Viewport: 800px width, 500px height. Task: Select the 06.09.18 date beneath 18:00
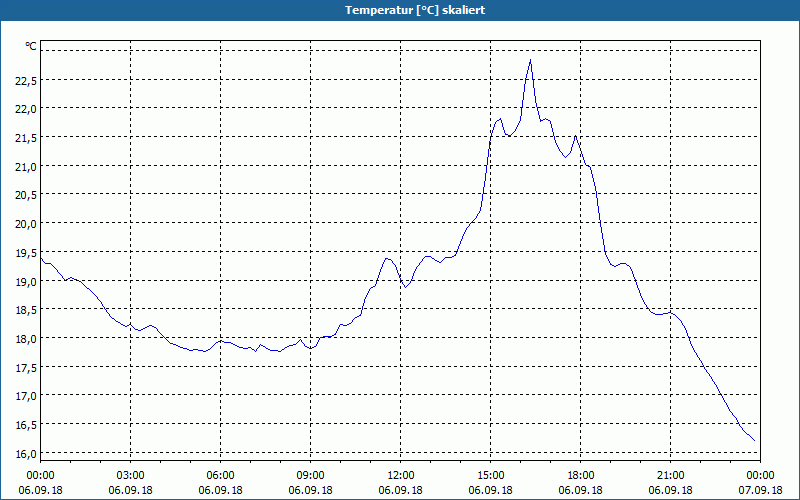click(x=581, y=490)
